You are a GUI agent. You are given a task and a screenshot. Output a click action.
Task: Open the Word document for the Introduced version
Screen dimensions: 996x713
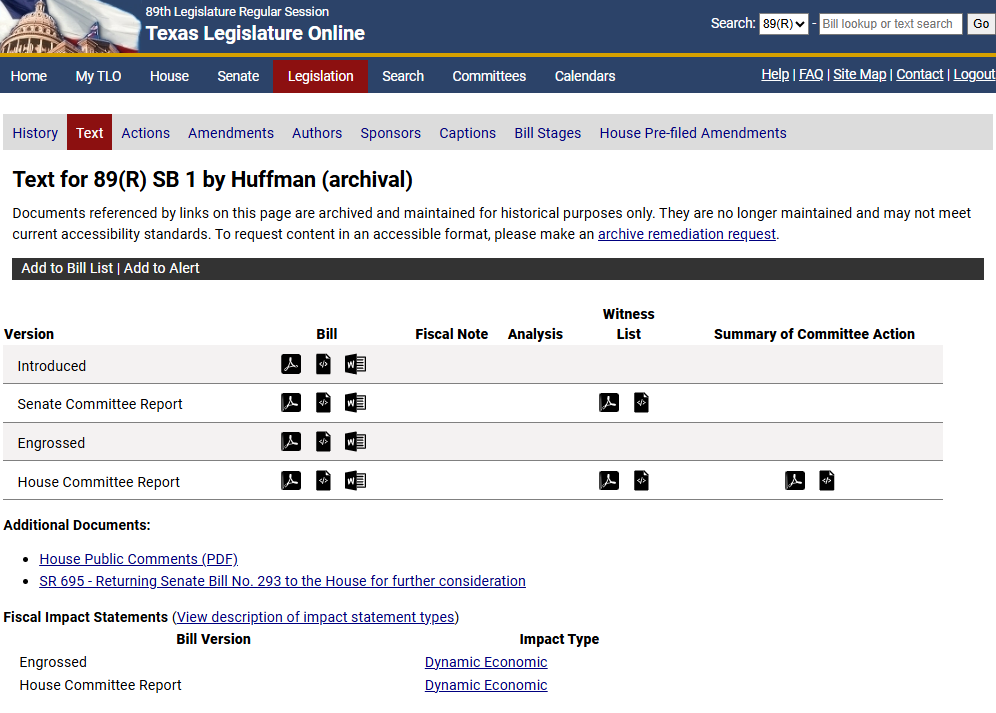355,364
